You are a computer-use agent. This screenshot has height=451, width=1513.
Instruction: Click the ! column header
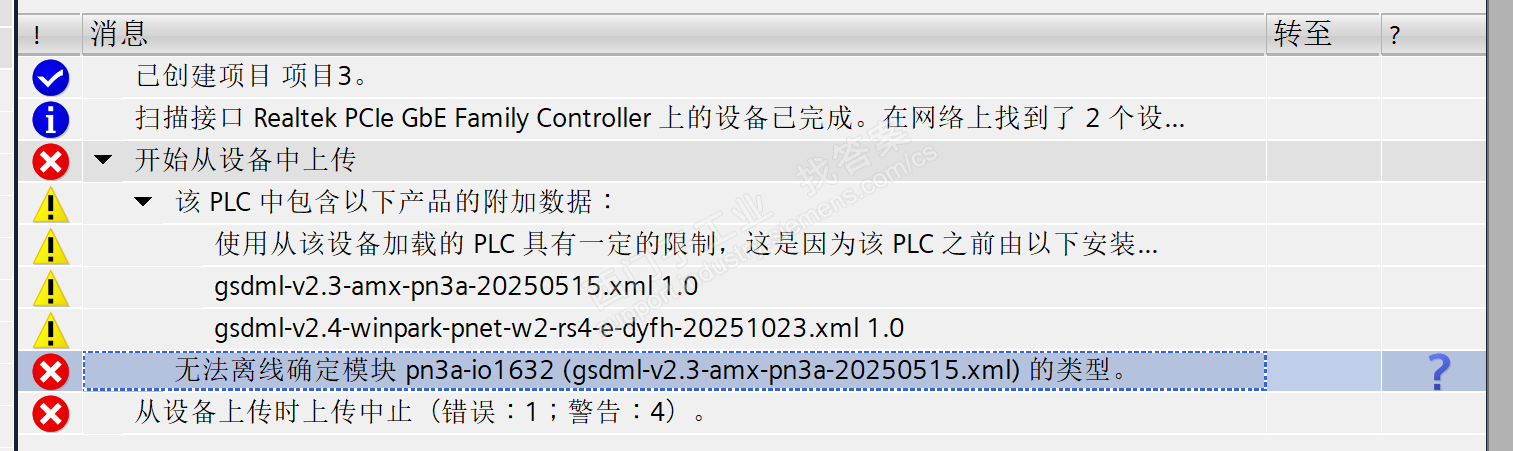[37, 36]
